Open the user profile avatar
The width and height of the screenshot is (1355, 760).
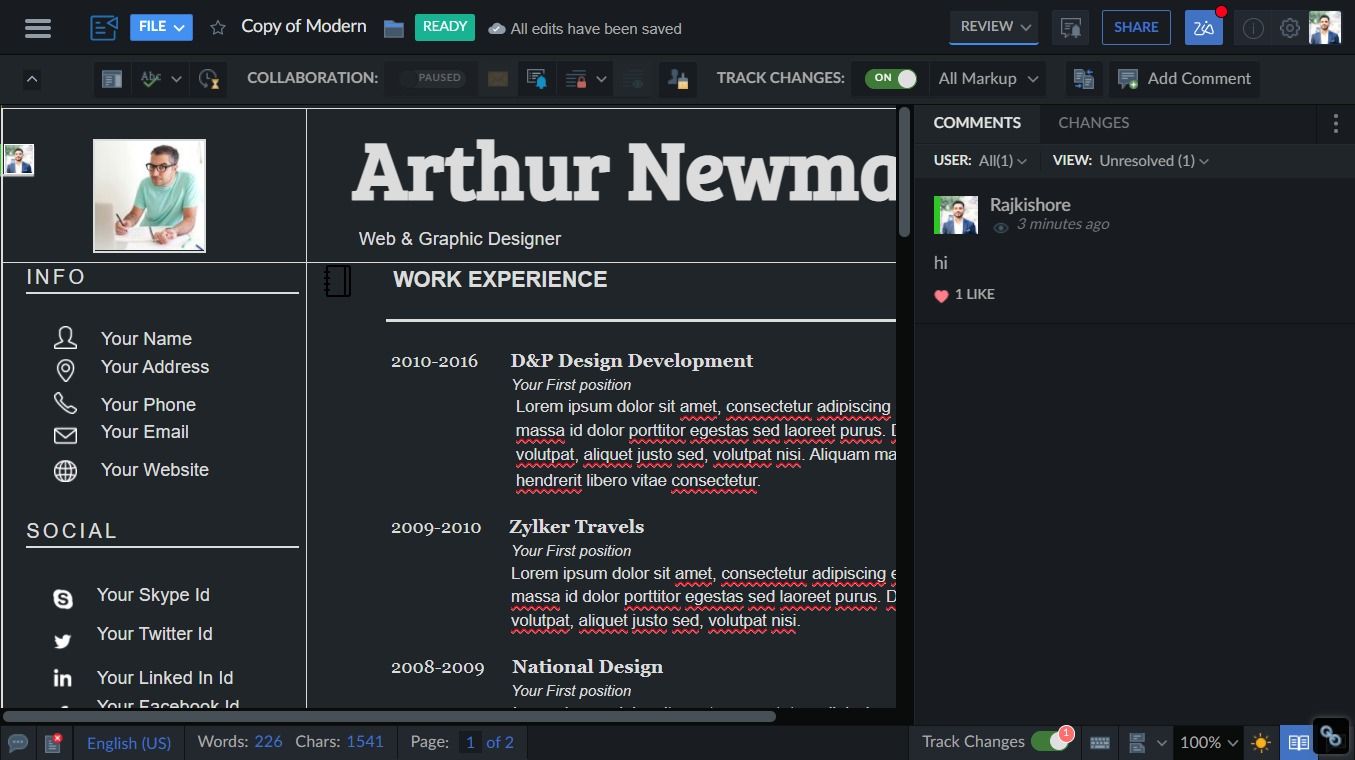click(1325, 28)
